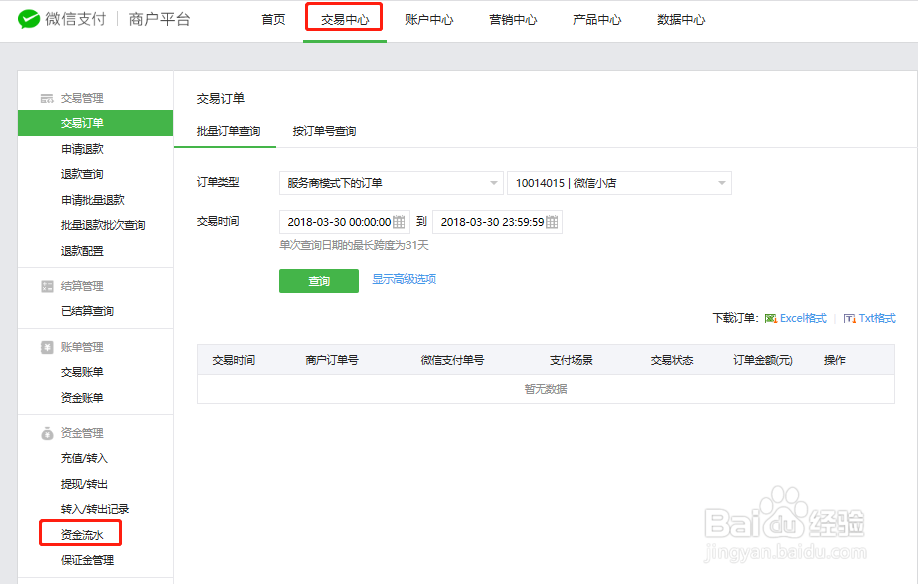Open 交易中心 top navigation tab
The width and height of the screenshot is (918, 584).
[345, 20]
